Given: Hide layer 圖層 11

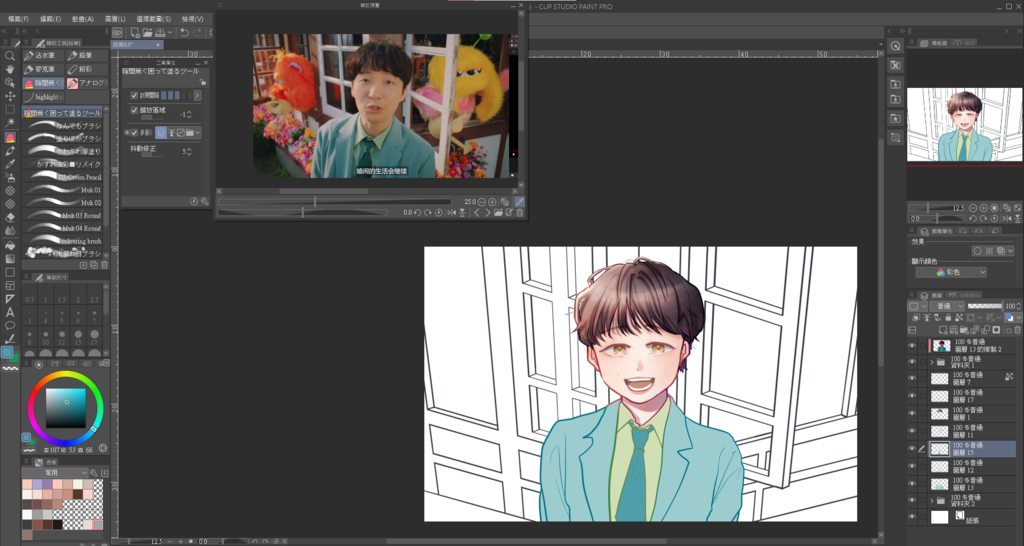Looking at the screenshot, I should pos(912,431).
